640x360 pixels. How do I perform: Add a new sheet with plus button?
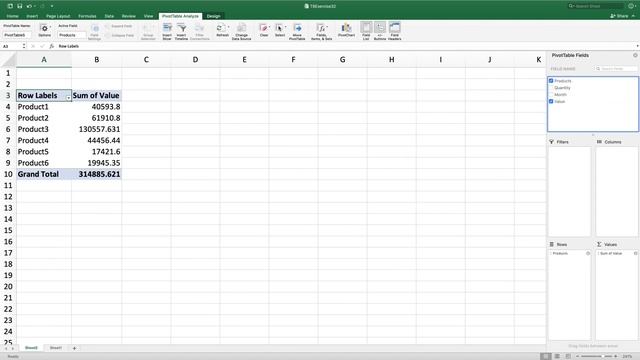click(74, 348)
